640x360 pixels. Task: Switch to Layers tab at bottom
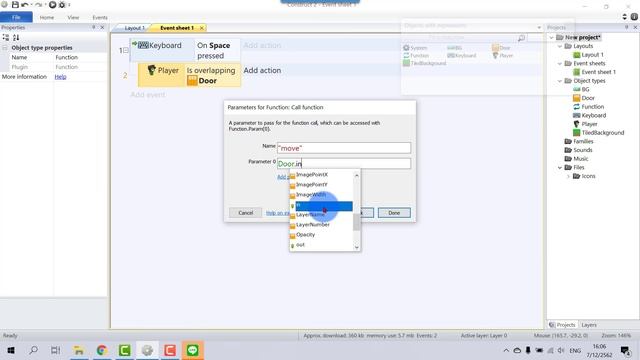589,325
